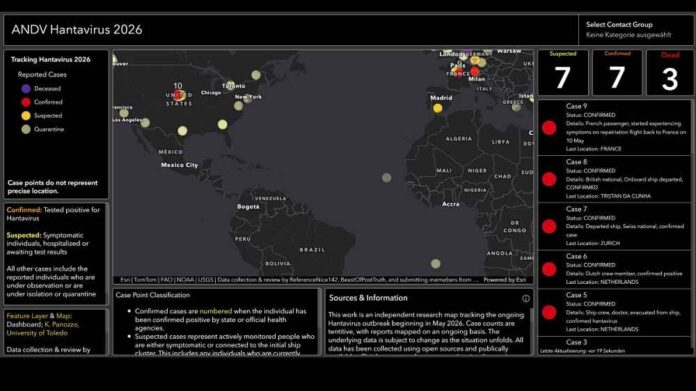The height and width of the screenshot is (391, 696).
Task: Select the quarantine point near Los Angeles
Action: coord(145,123)
